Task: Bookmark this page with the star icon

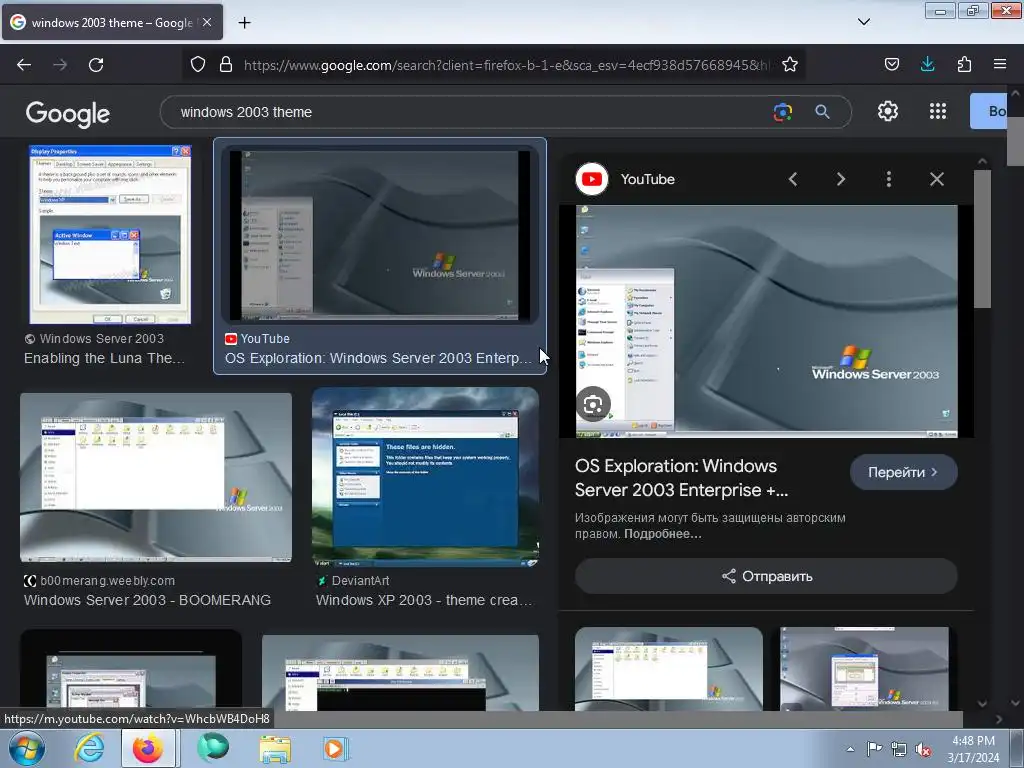Action: [x=790, y=64]
